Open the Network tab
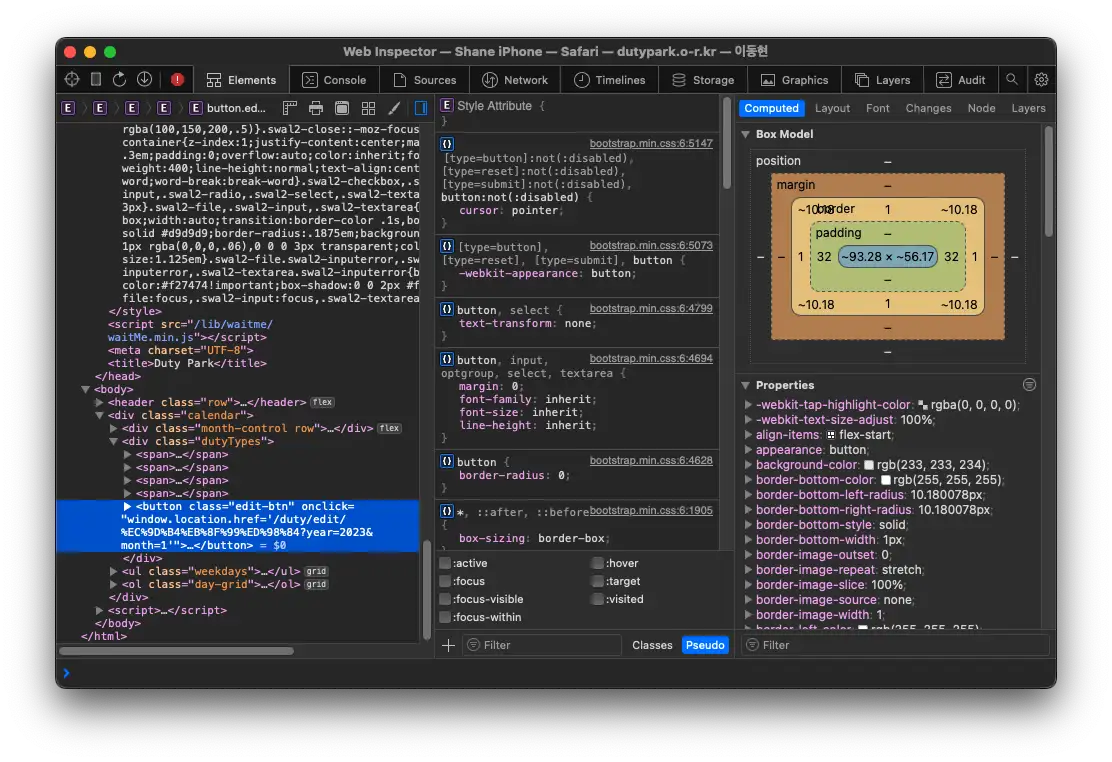1112x762 pixels. coord(515,79)
